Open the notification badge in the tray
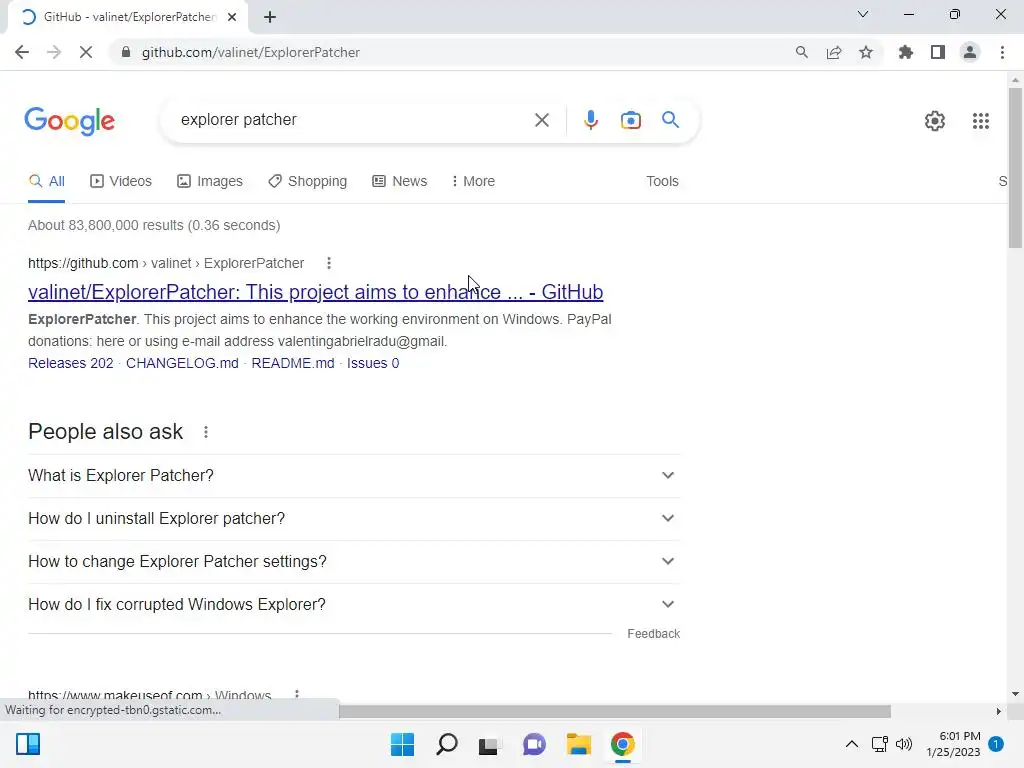The image size is (1024, 768). (995, 744)
